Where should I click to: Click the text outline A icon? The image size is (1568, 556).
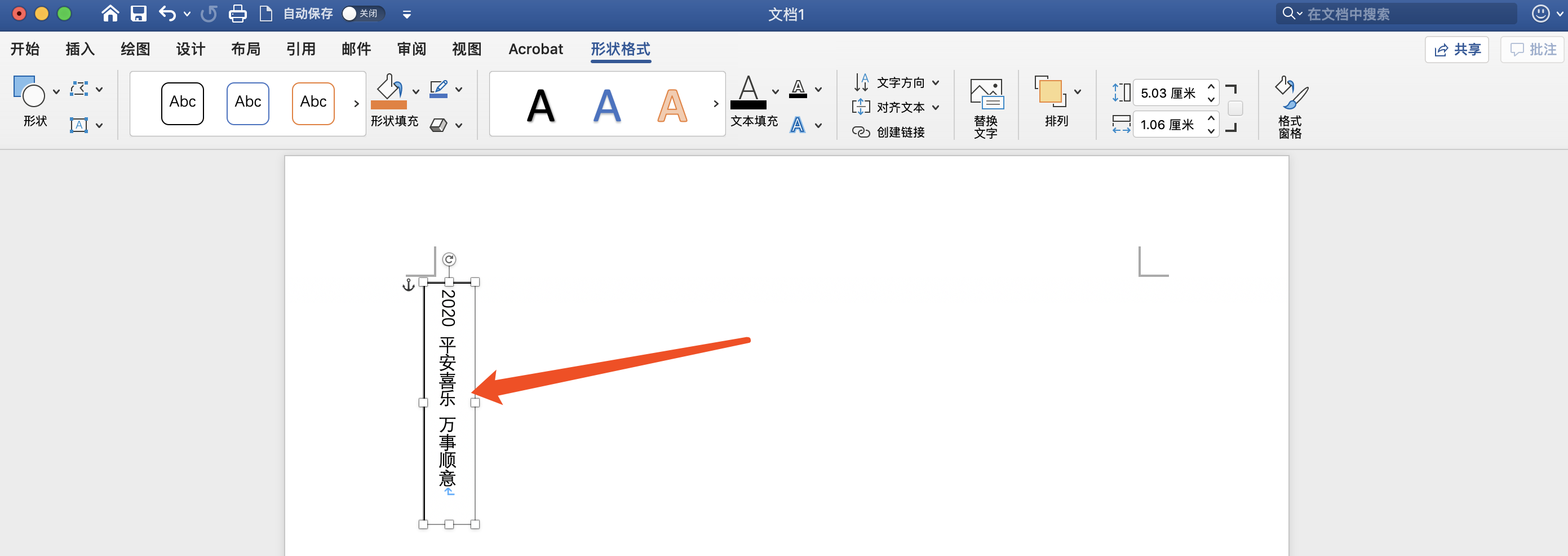[x=798, y=89]
